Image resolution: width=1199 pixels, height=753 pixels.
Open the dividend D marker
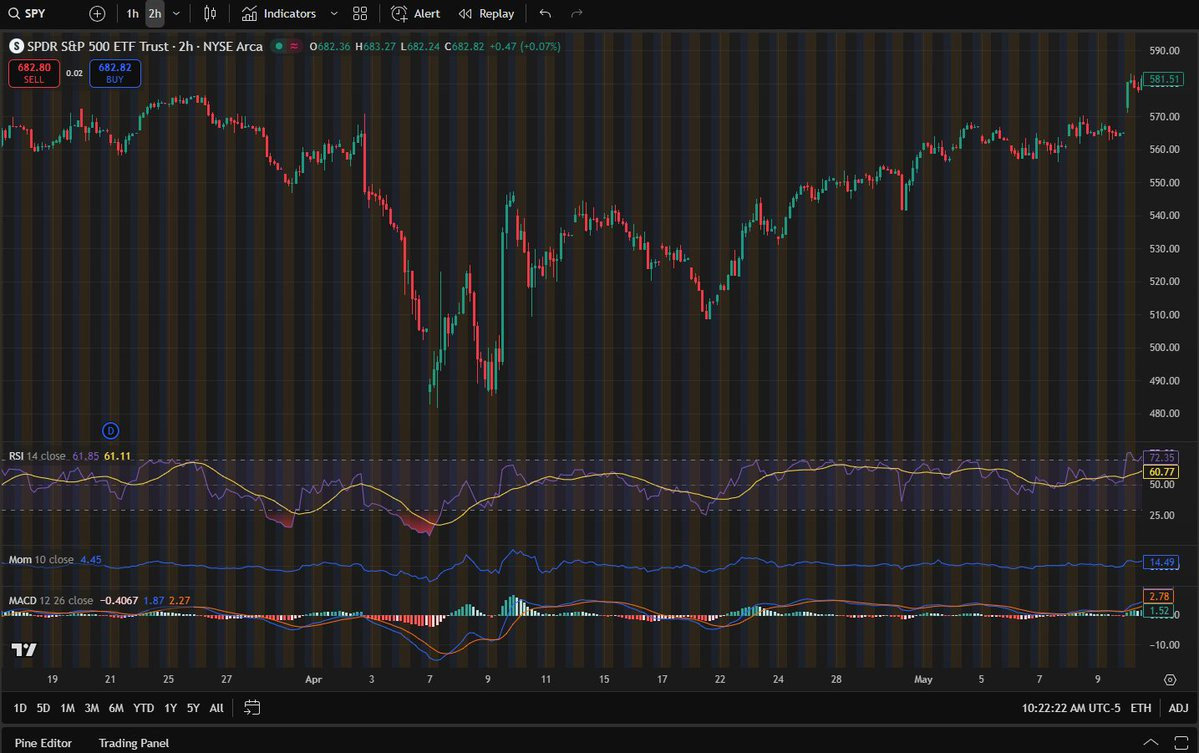(x=110, y=431)
